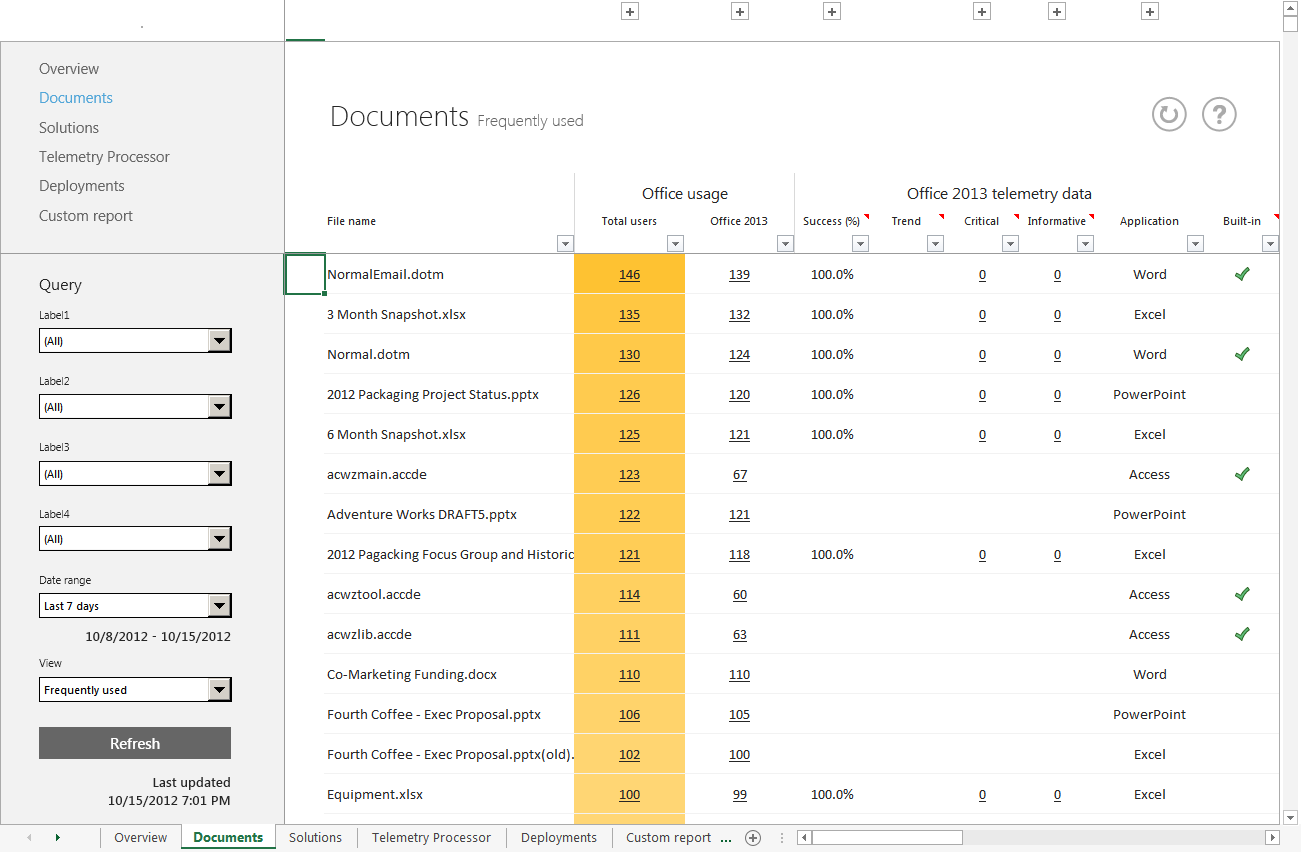The height and width of the screenshot is (852, 1301).
Task: Click the Built-in checkmark for NormalEmail.dotm
Action: coord(1242,273)
